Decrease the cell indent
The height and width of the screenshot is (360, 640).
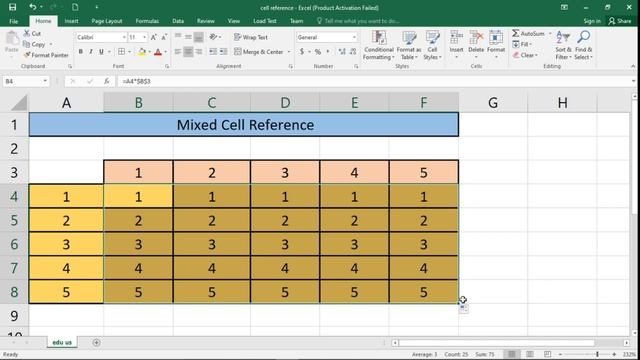pos(213,52)
